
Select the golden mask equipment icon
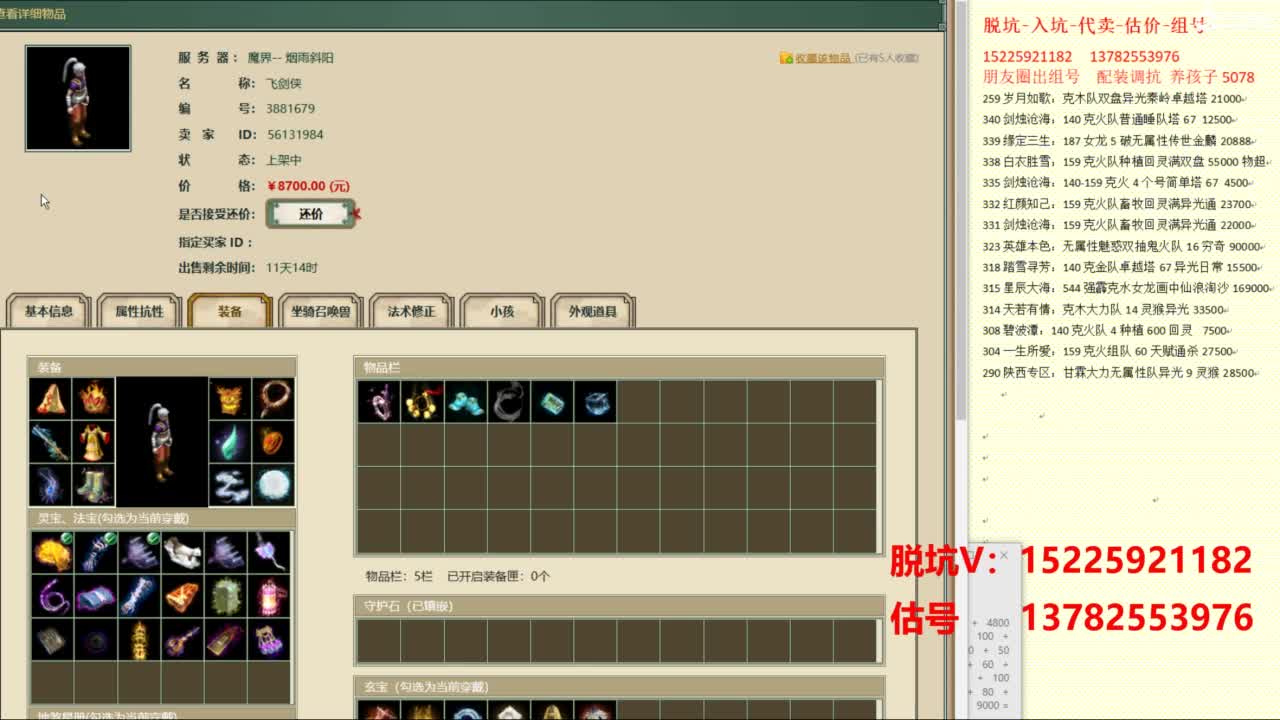[x=230, y=398]
